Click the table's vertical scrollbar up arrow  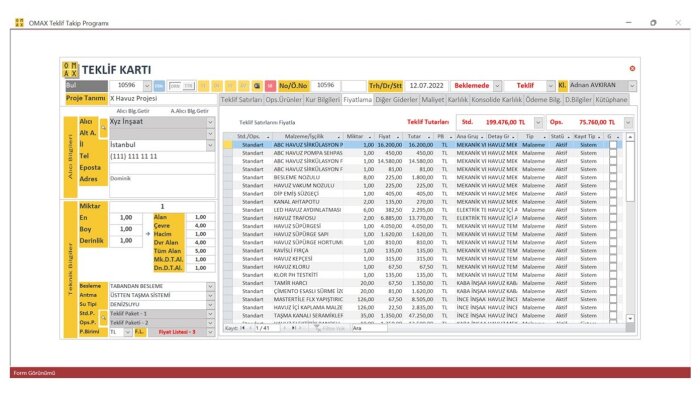coord(630,137)
